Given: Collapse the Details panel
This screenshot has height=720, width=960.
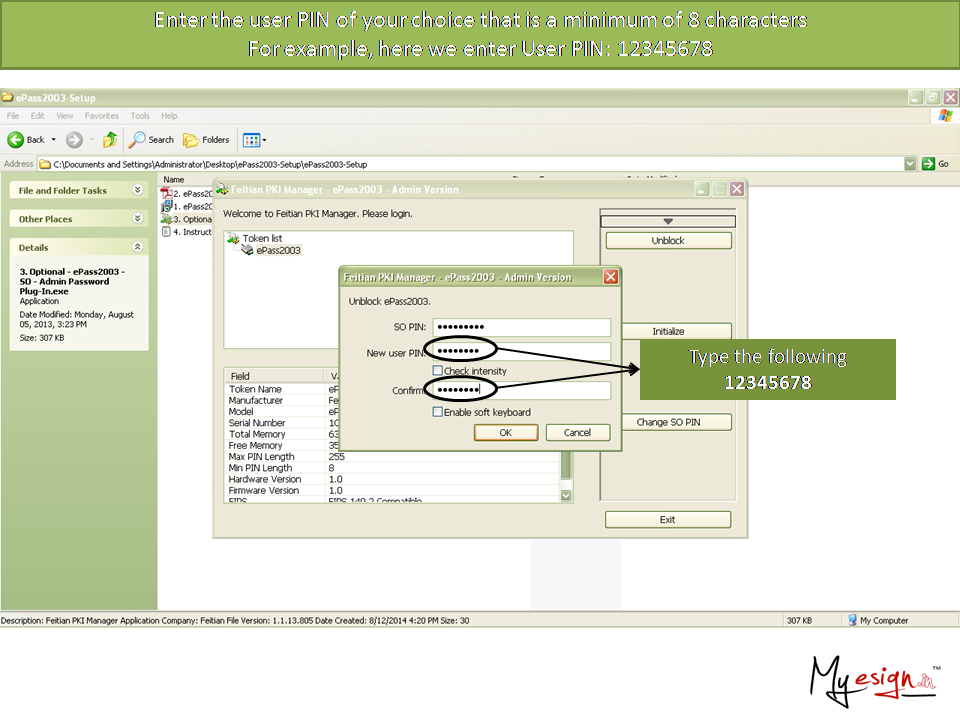Looking at the screenshot, I should click(x=137, y=247).
